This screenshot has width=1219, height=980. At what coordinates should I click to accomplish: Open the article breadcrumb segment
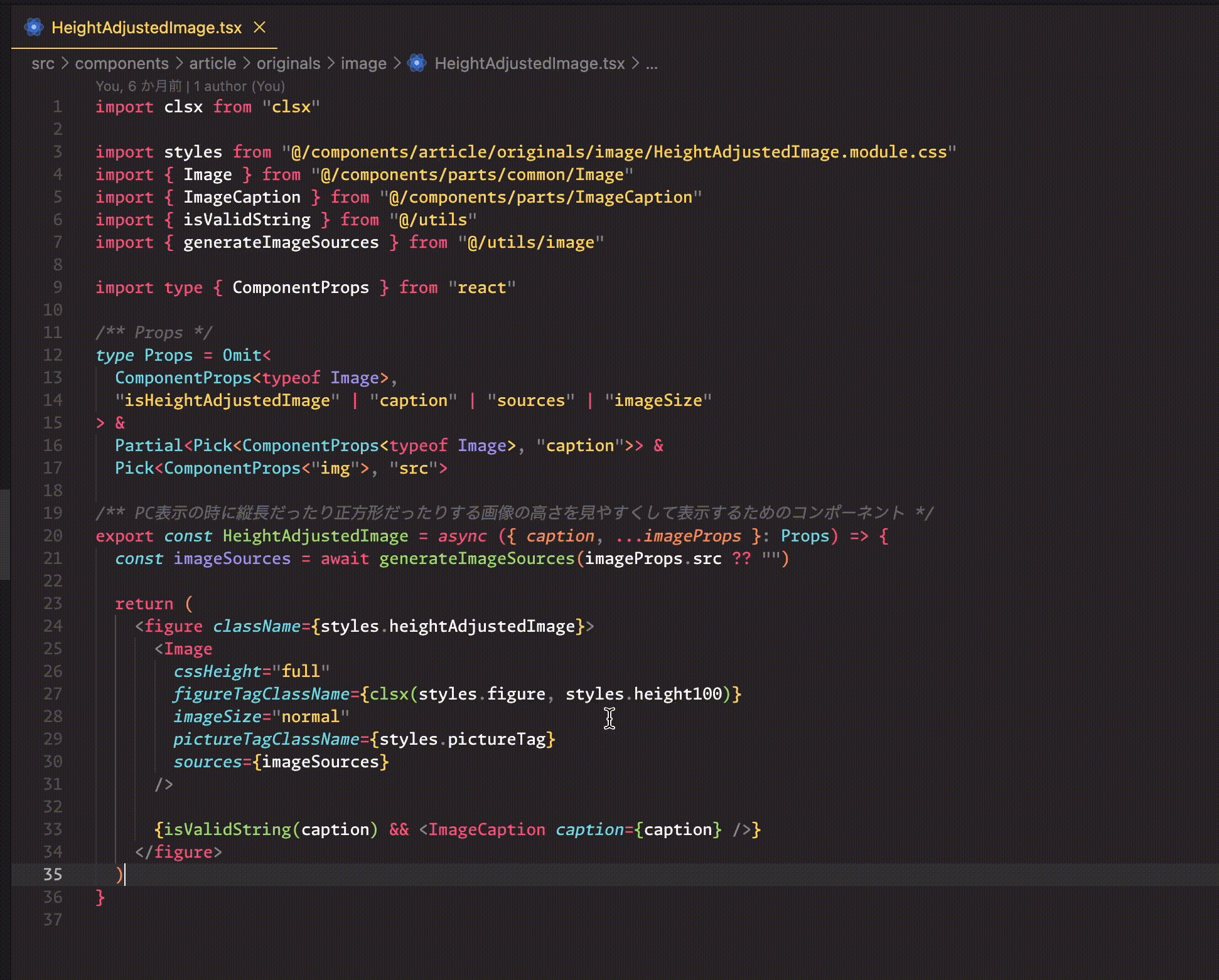click(x=212, y=63)
